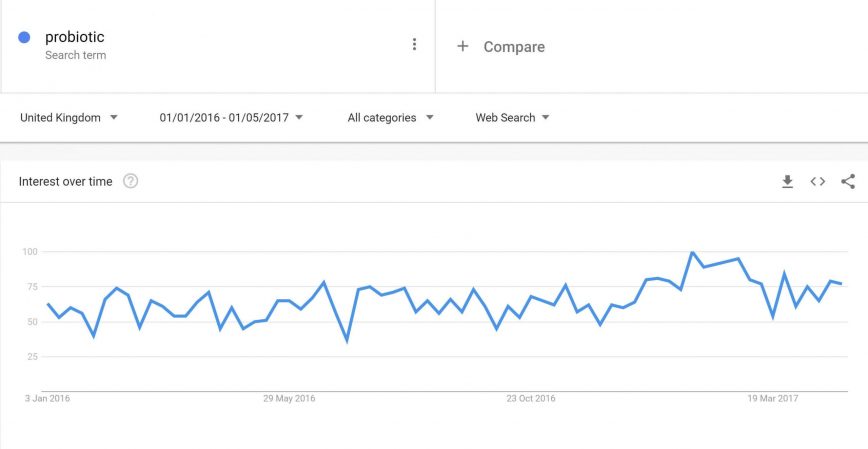Screen dimensions: 868x449
Task: Click the 29 May 2016 axis label
Action: [289, 398]
